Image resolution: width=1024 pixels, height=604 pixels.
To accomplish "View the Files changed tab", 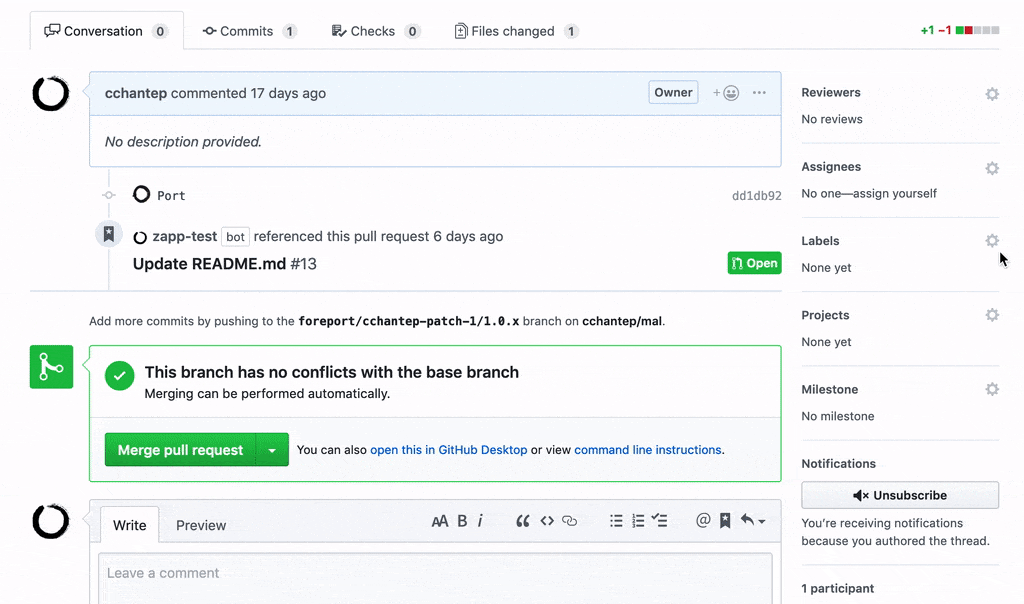I will pos(516,31).
